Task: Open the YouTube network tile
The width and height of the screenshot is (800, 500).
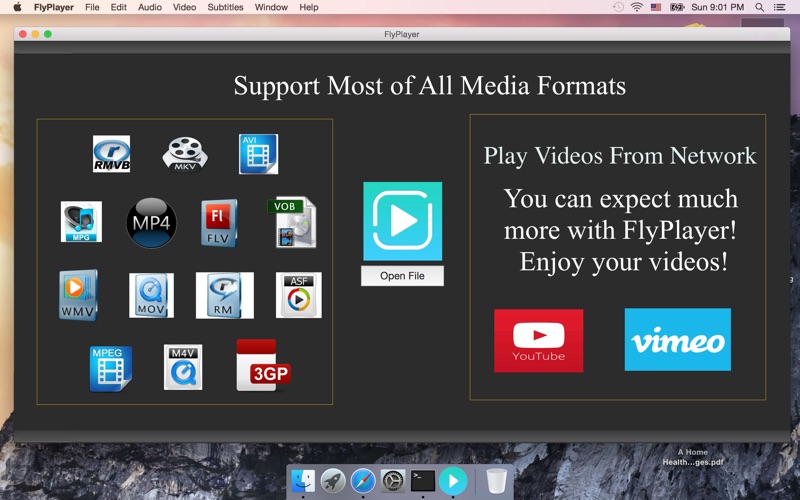Action: pyautogui.click(x=538, y=340)
